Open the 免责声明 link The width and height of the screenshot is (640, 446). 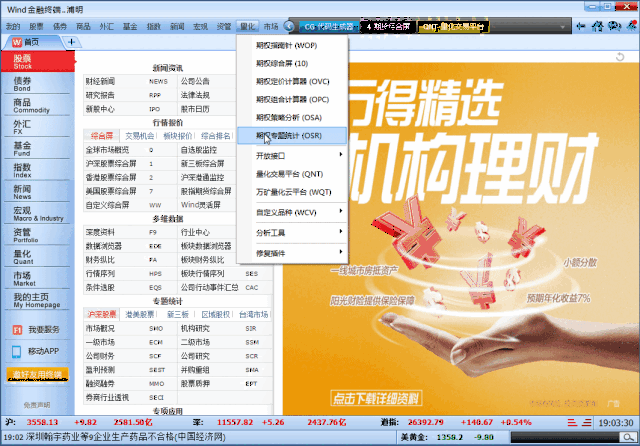(37, 405)
